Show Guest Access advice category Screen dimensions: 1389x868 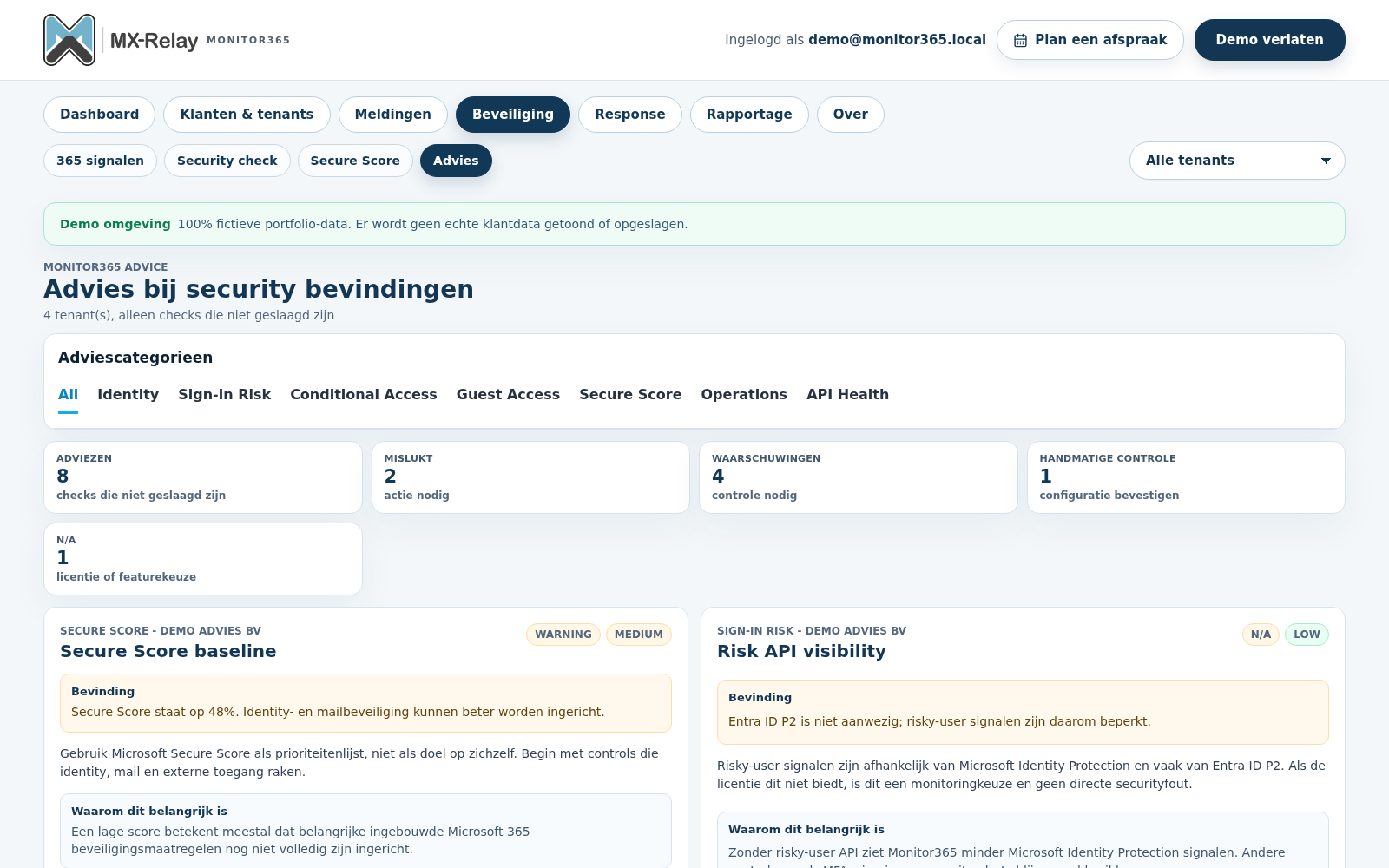point(508,395)
